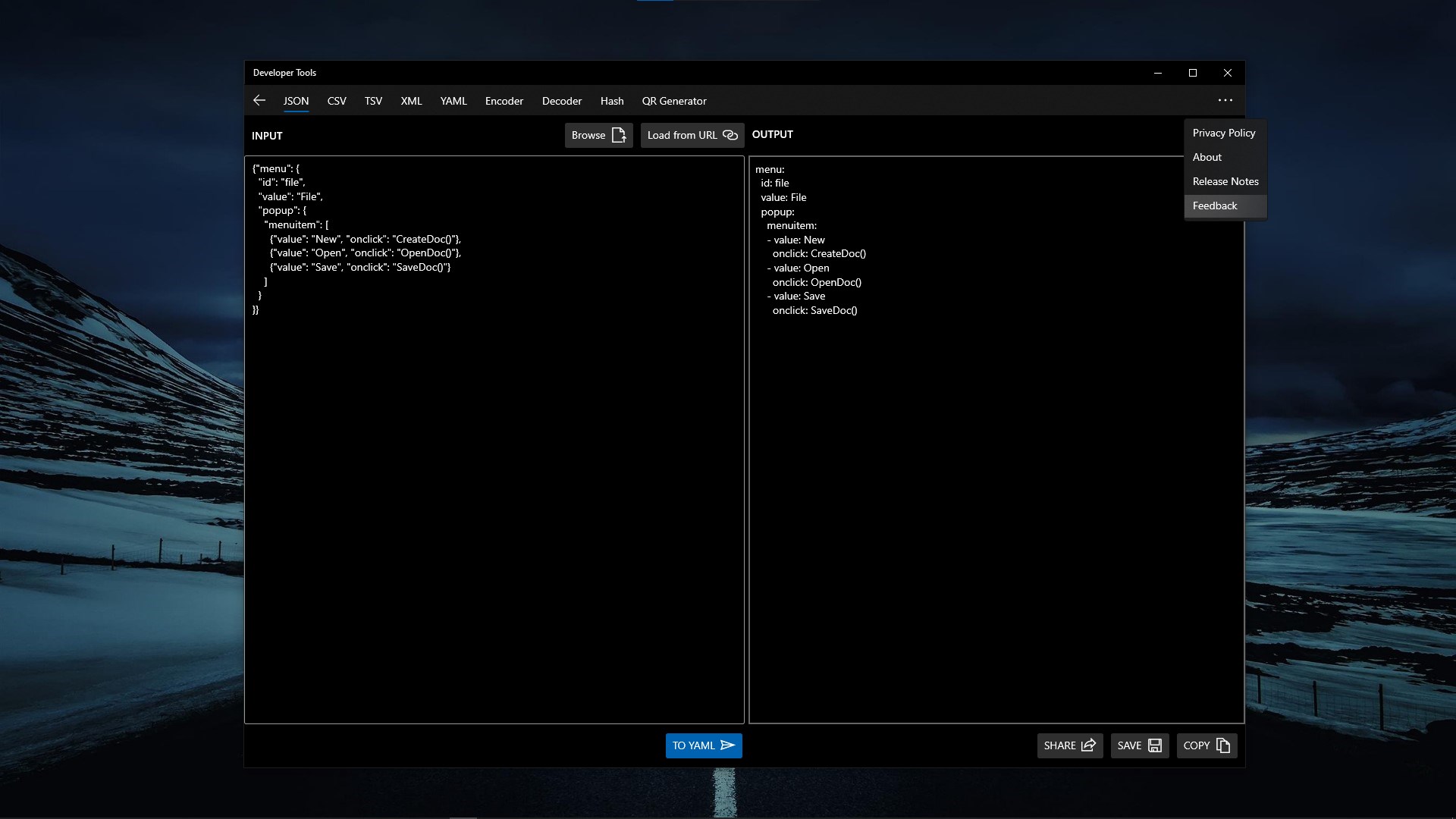1456x819 pixels.
Task: Open Release Notes menu entry
Action: (x=1225, y=181)
